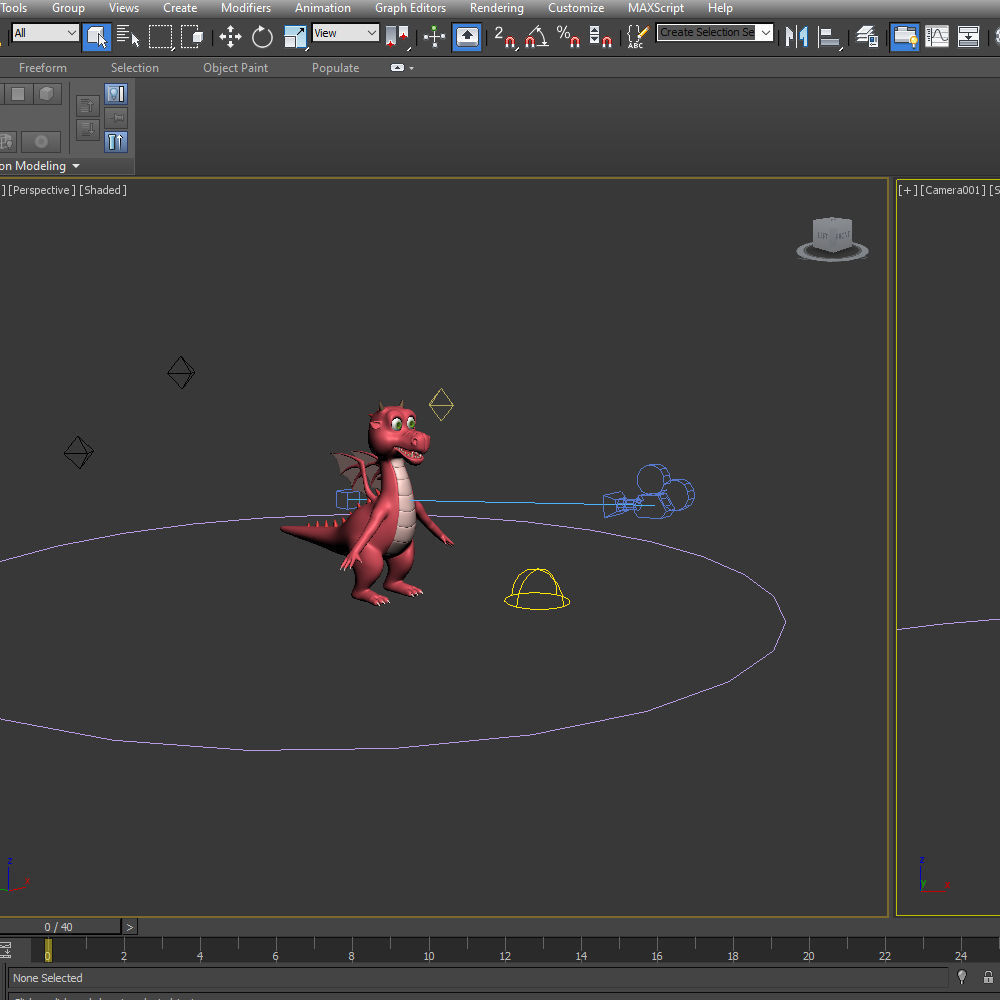Image resolution: width=1000 pixels, height=1000 pixels.
Task: Open the Help menu
Action: (720, 8)
